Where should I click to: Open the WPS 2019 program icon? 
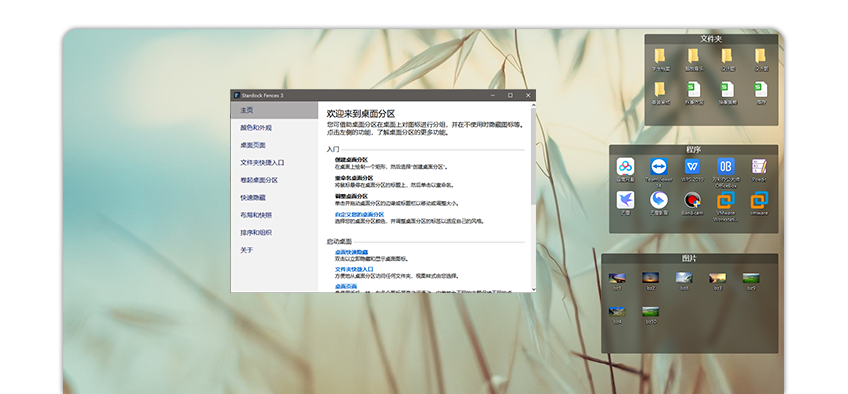[692, 166]
